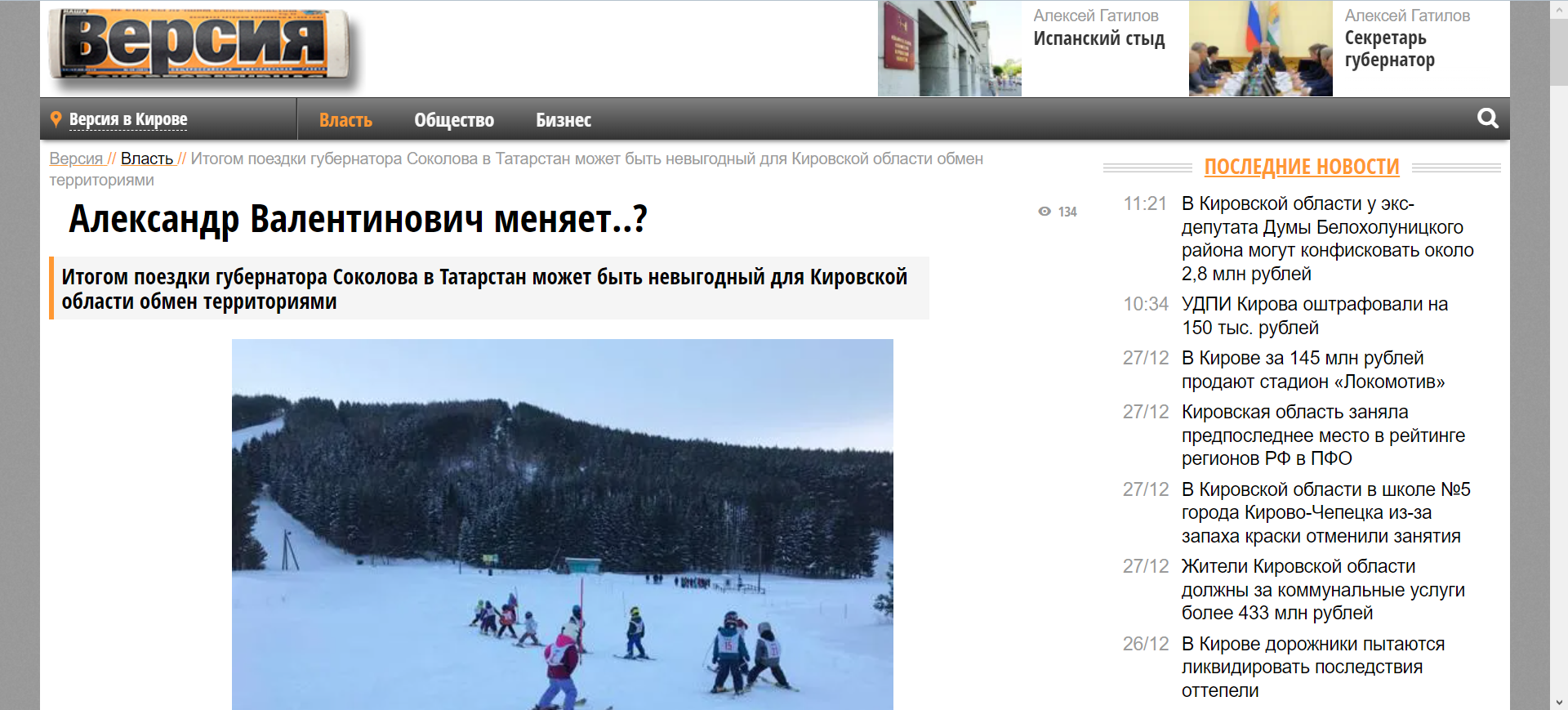Click the building thumbnail for Испанский стыд
Screen dimensions: 1568x710
click(950, 48)
